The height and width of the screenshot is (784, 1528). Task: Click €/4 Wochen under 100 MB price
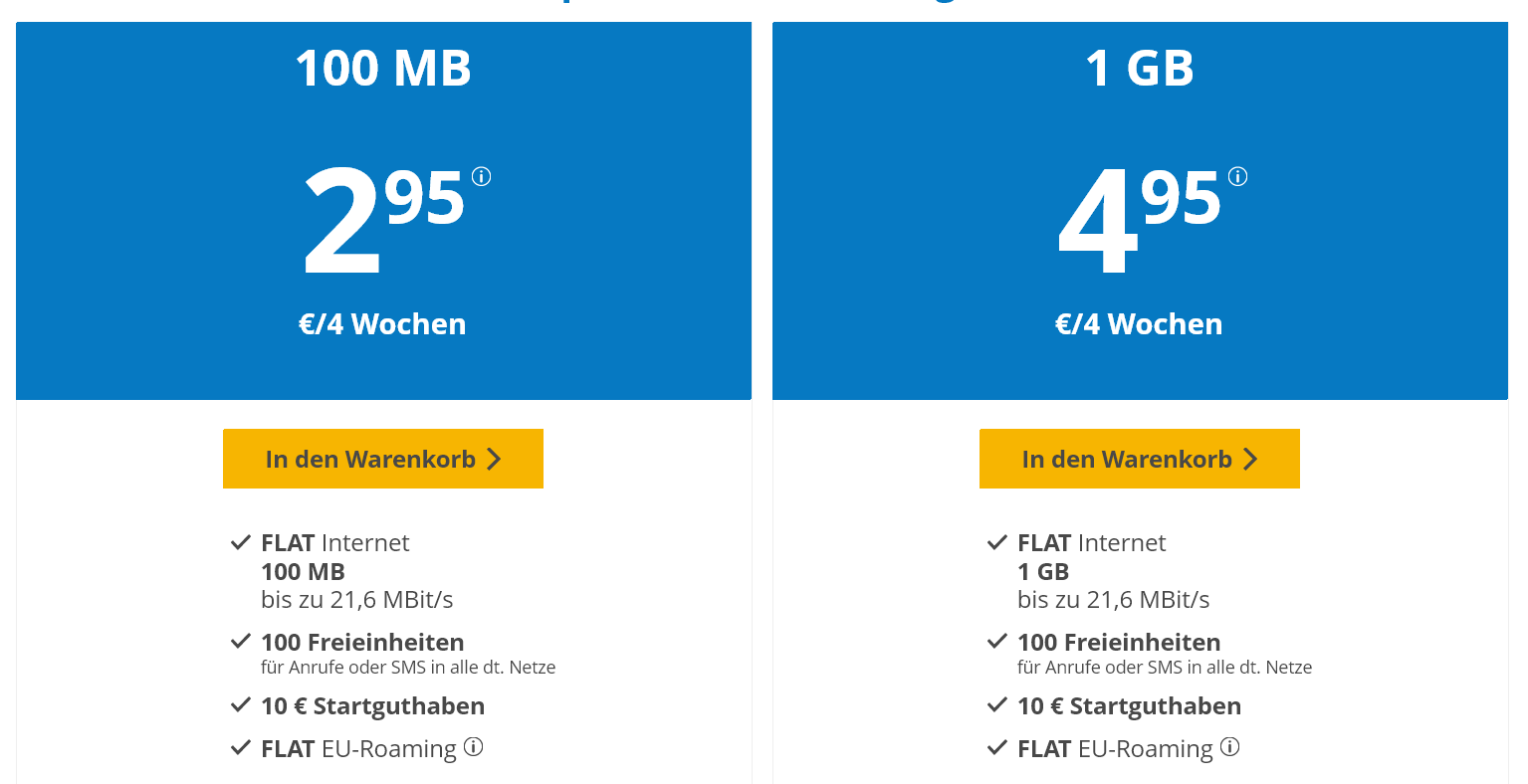click(382, 324)
